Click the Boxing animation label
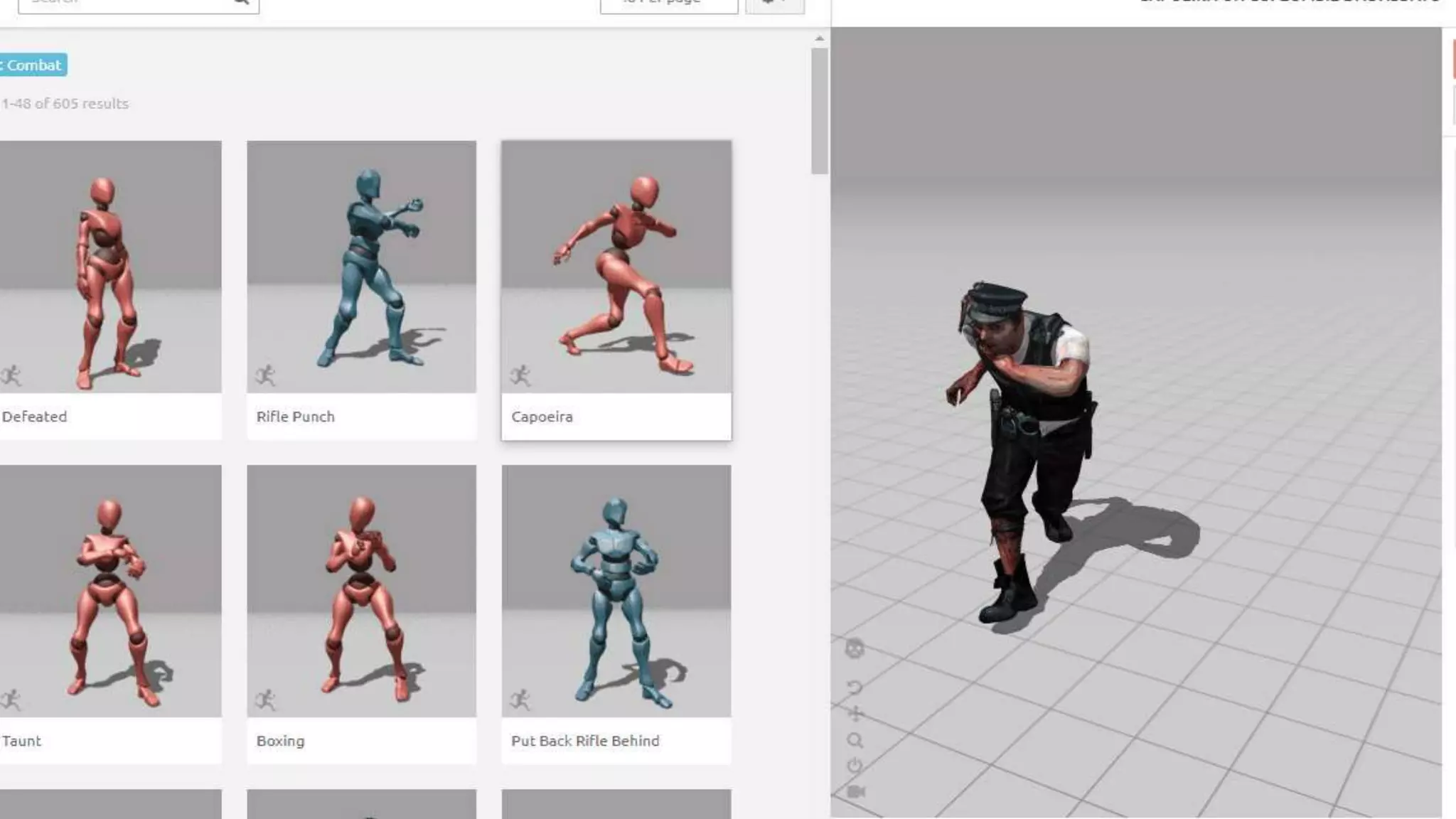Screen dimensions: 1456x819 coord(280,741)
